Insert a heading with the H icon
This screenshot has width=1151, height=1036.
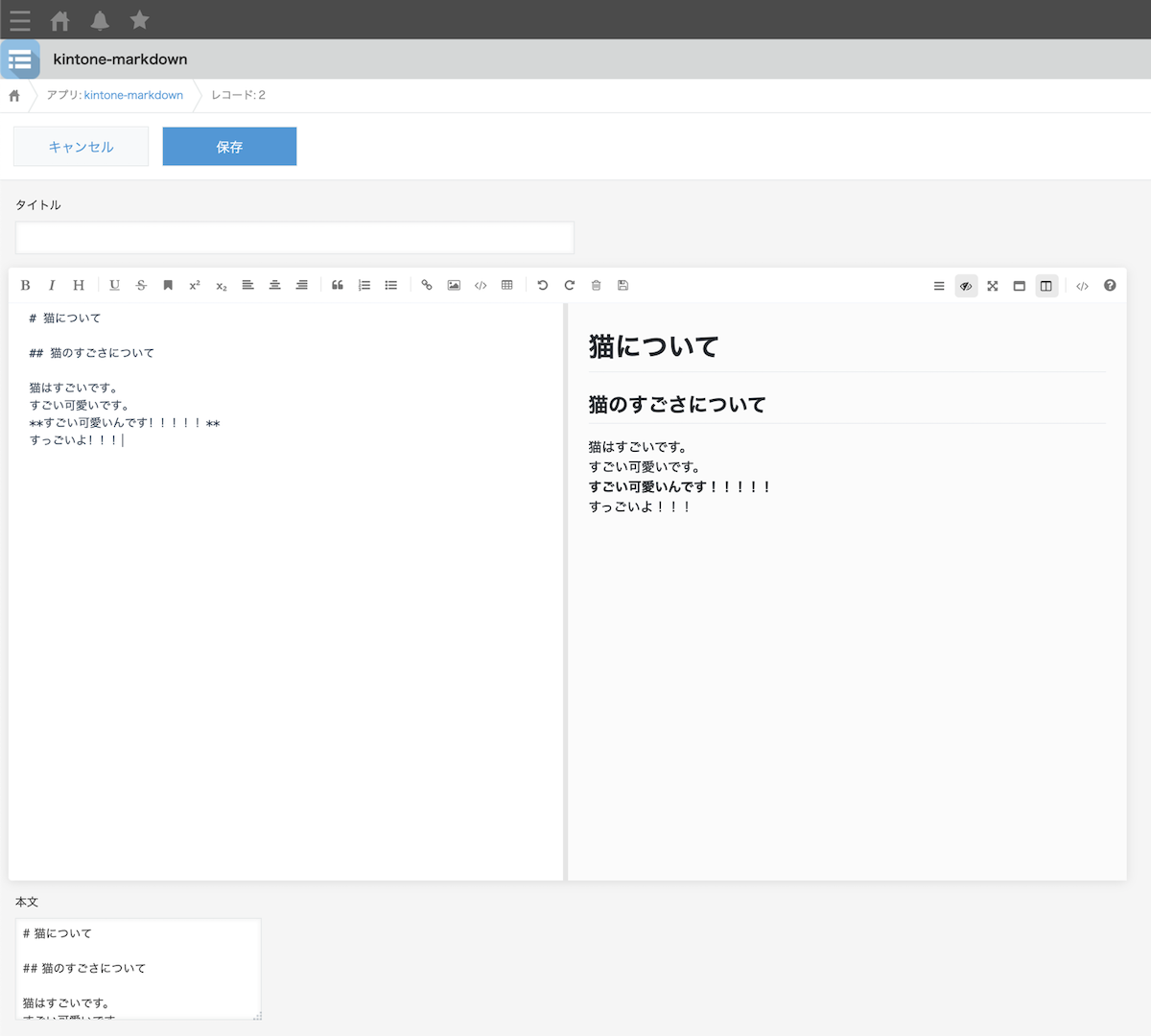(79, 285)
